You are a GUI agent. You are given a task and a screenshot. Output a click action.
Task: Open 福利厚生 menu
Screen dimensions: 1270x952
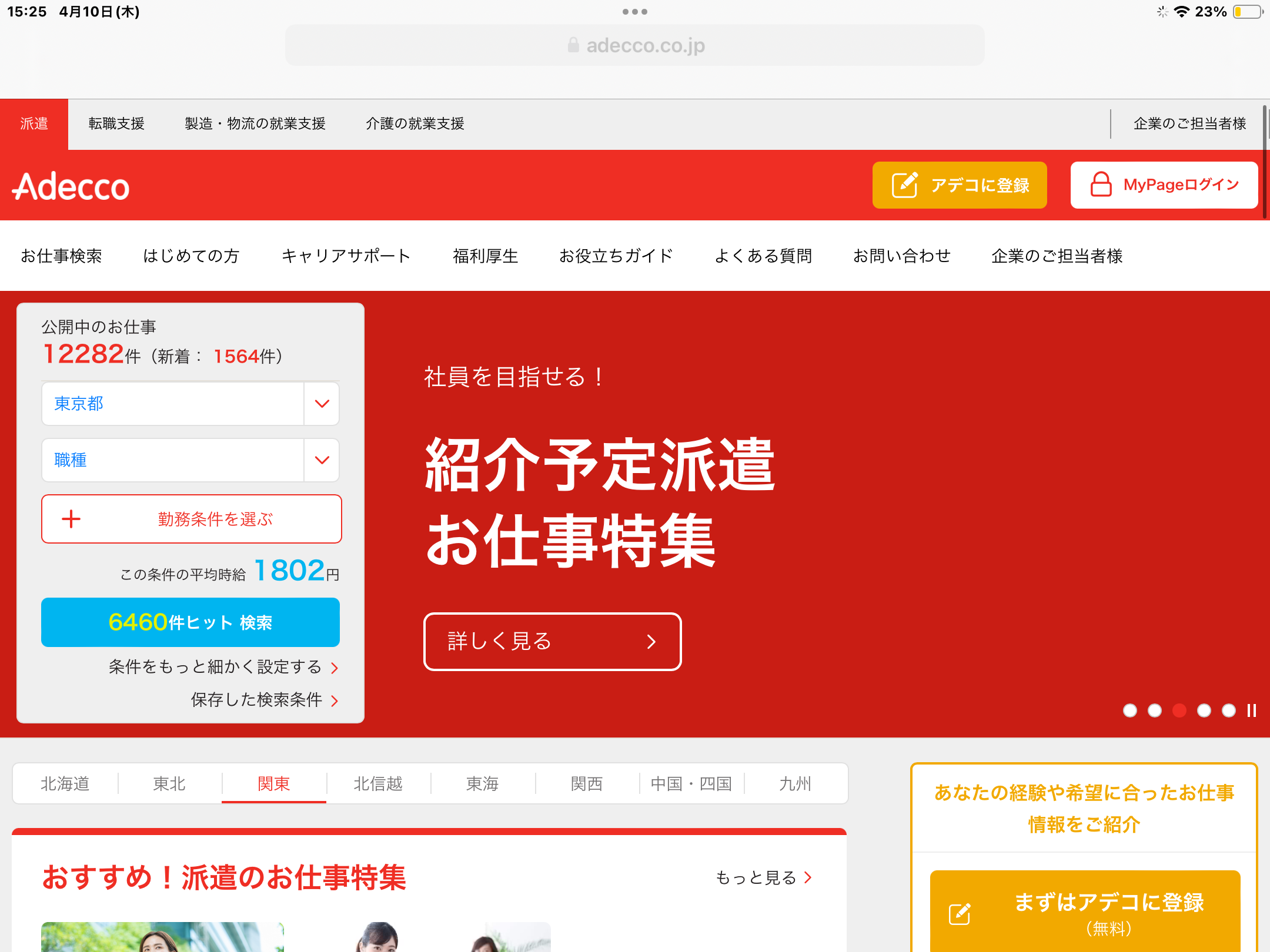click(485, 256)
